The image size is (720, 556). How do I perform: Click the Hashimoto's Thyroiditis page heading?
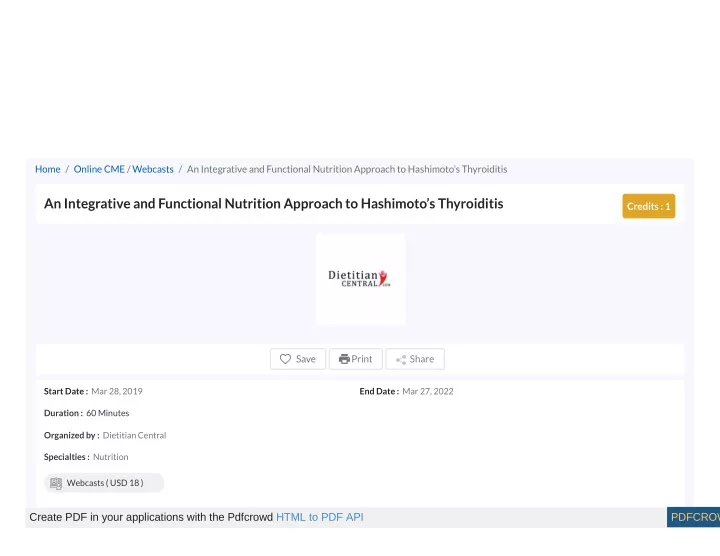(x=274, y=203)
